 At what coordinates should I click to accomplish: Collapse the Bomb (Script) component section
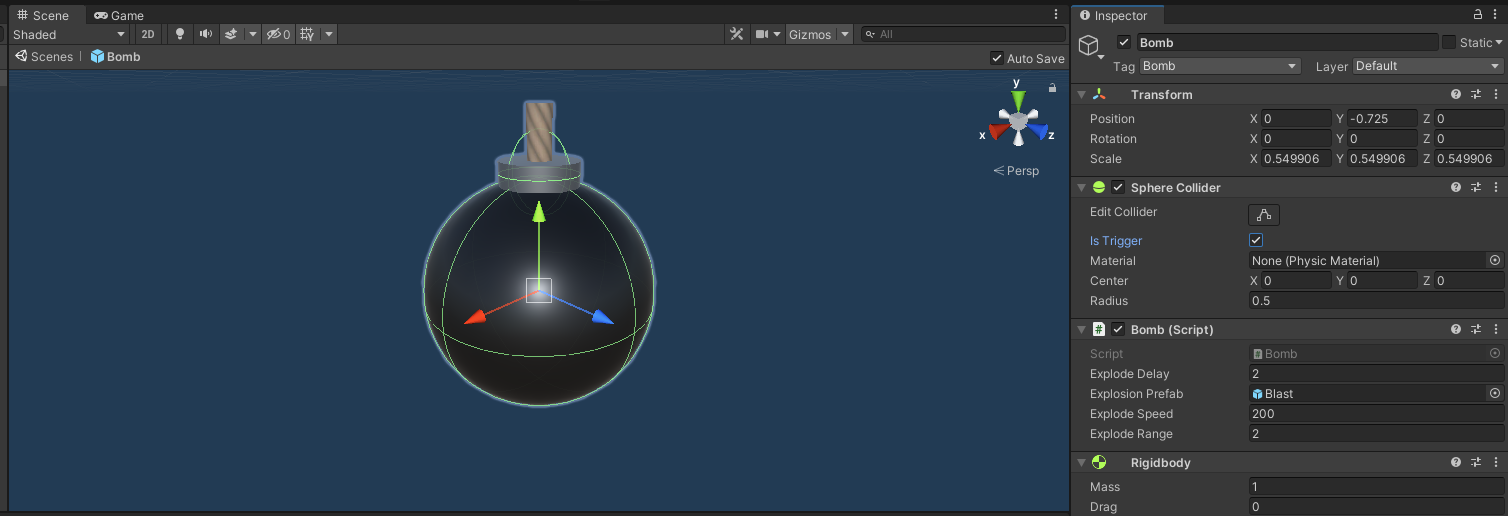click(1081, 330)
